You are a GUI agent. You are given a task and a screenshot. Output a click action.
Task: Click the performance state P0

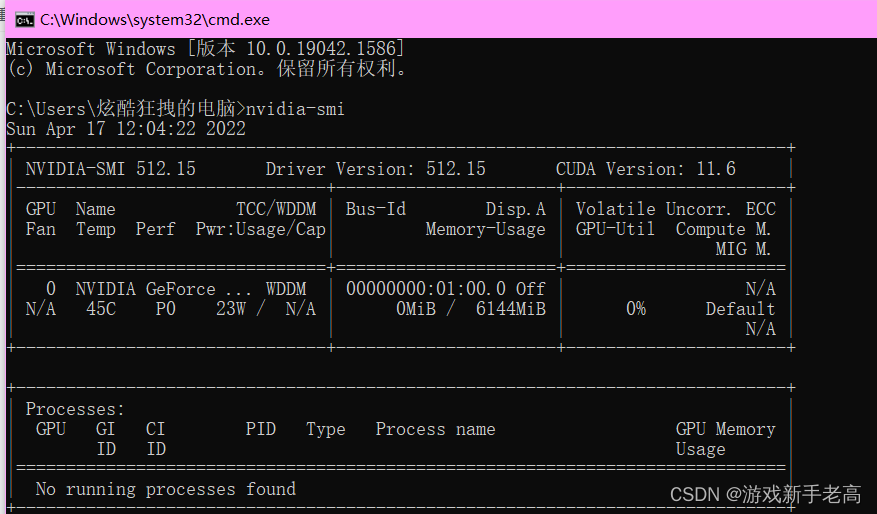coord(166,309)
